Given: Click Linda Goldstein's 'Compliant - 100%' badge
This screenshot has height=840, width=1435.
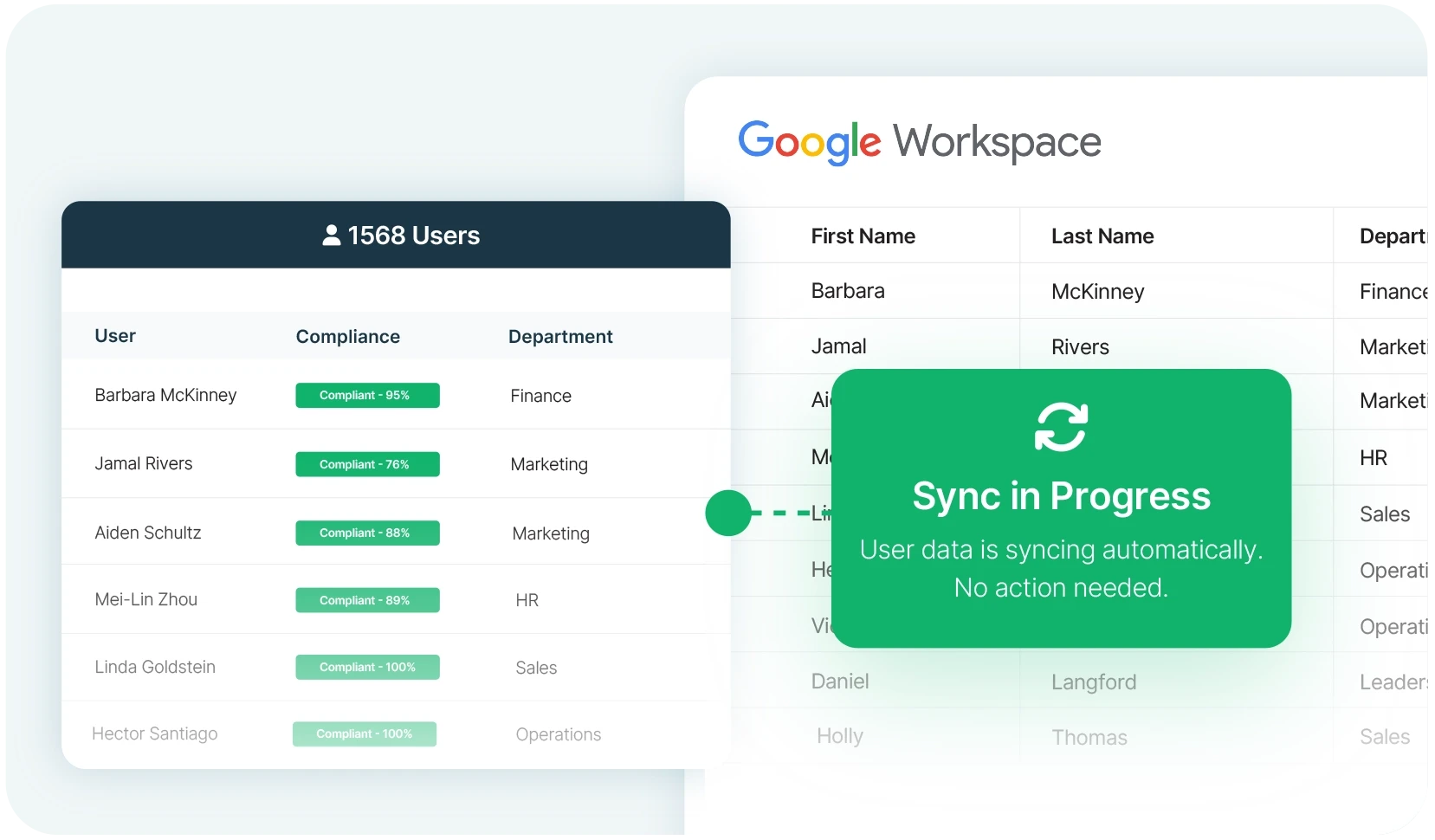Looking at the screenshot, I should tap(367, 667).
